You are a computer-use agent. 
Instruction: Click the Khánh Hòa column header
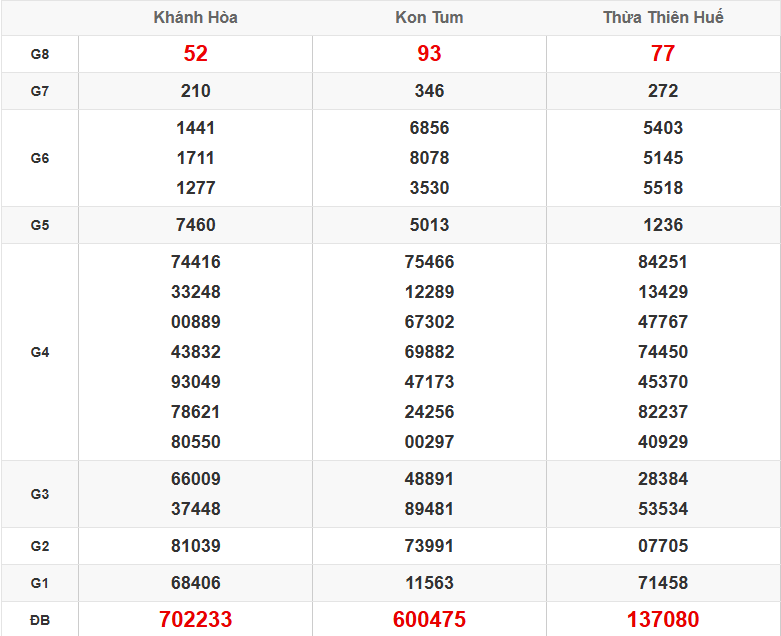(195, 18)
